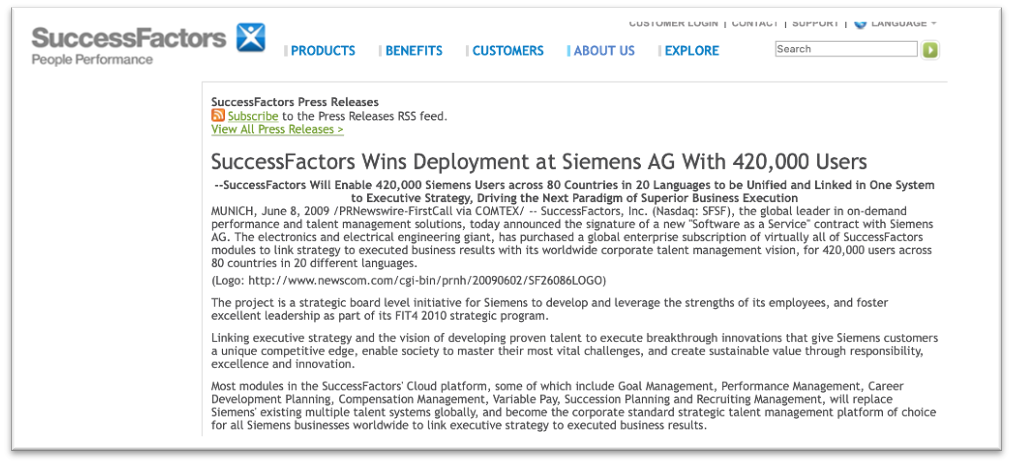1010x462 pixels.
Task: Click the orange RSS feed icon
Action: tap(218, 115)
